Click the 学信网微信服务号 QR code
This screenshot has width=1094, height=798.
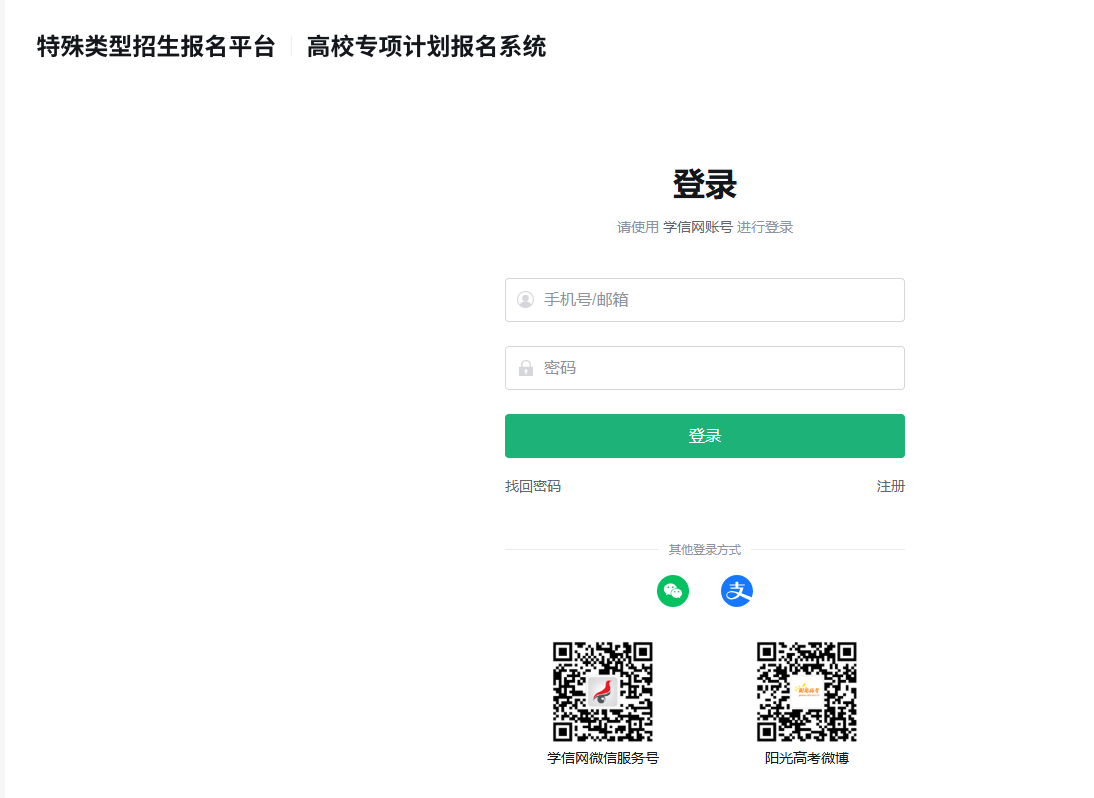[x=603, y=691]
